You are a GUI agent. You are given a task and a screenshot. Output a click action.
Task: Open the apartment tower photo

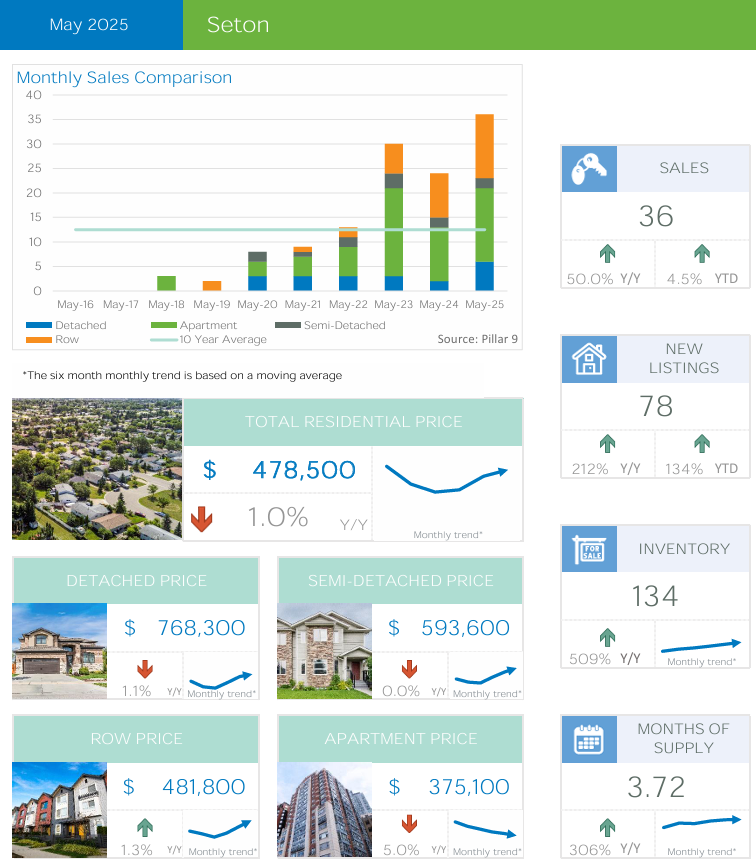click(x=324, y=810)
